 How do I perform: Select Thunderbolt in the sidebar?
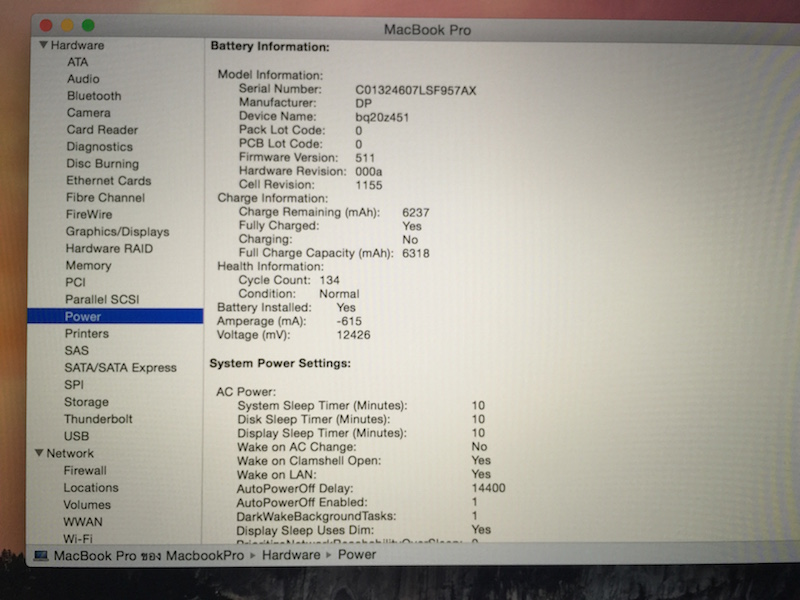coord(98,419)
